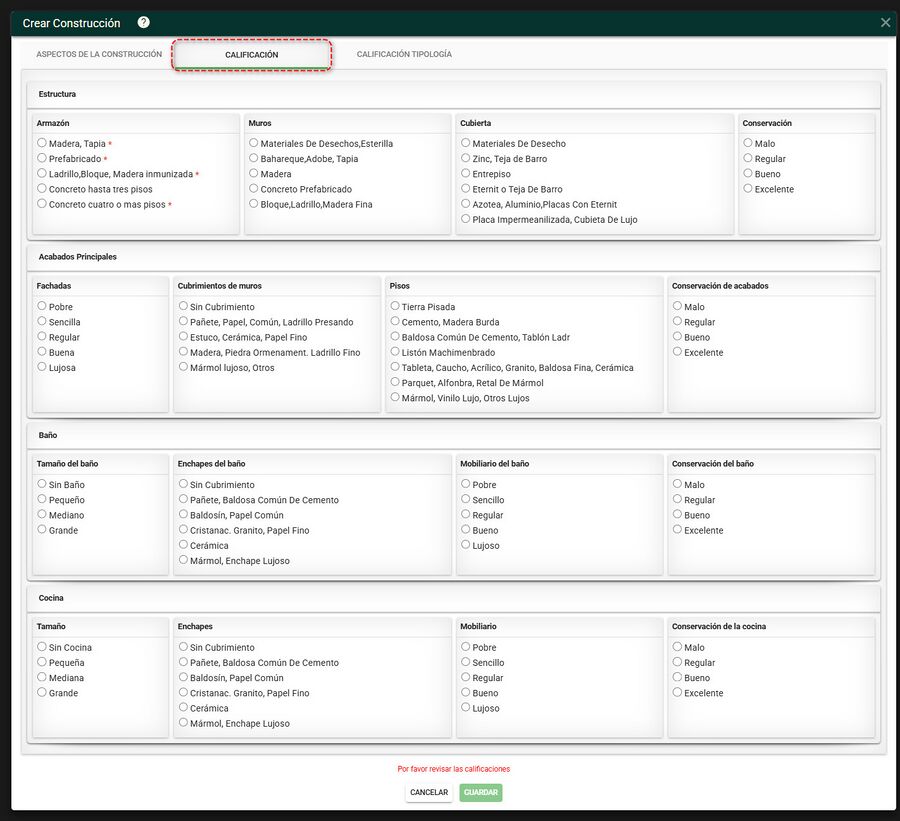
Task: Pick Listón Machimenbrado for Pisos
Action: click(395, 351)
